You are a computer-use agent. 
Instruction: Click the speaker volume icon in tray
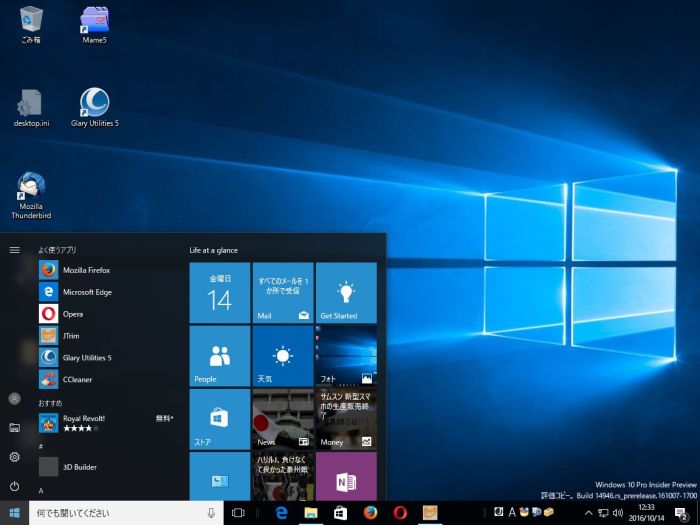618,512
